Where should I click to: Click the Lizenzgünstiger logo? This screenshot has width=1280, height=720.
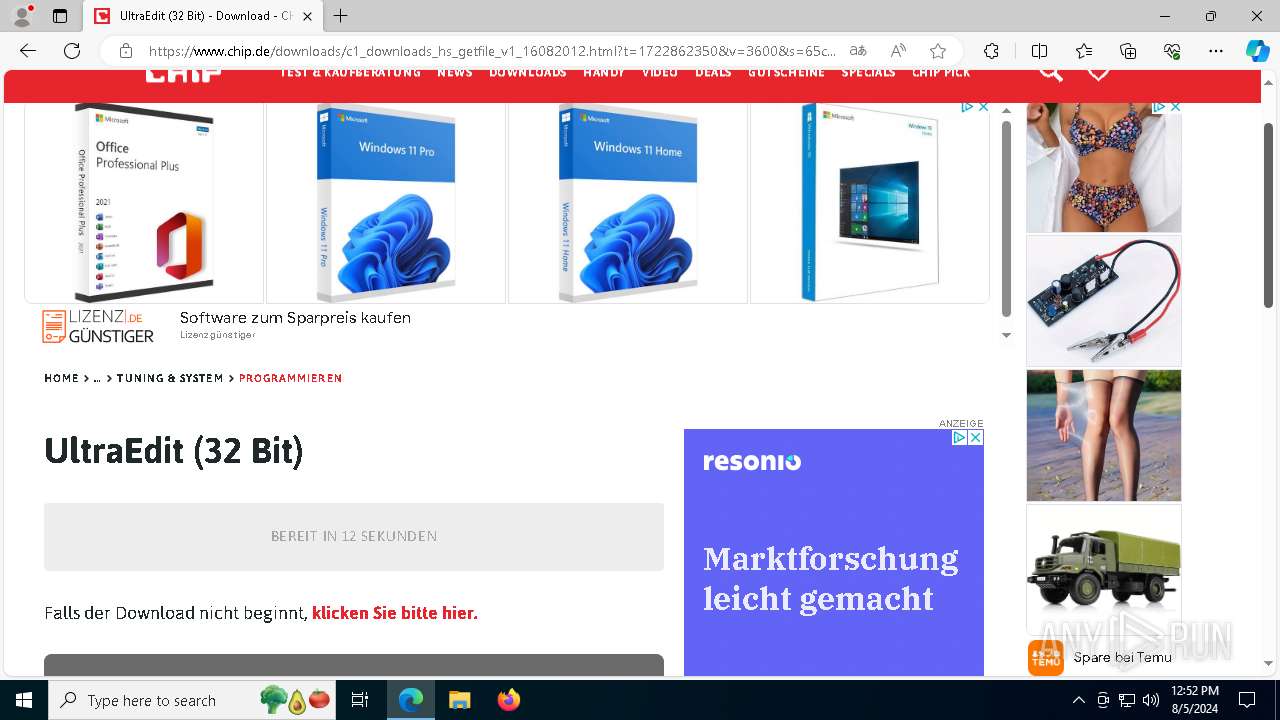[x=98, y=327]
